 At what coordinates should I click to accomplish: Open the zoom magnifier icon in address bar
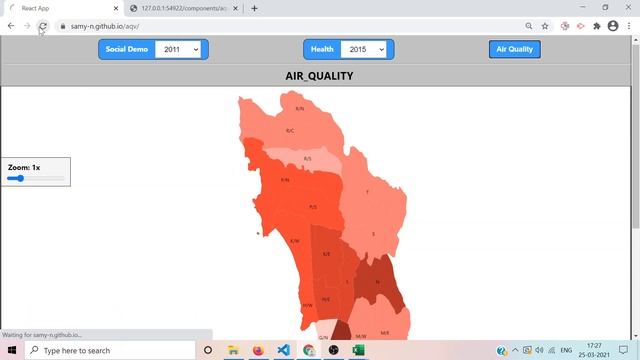529,26
